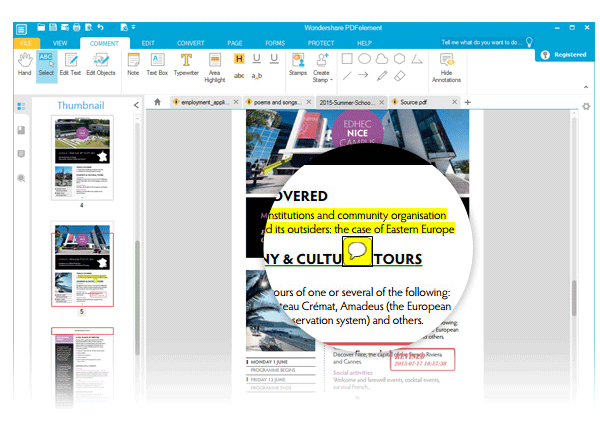This screenshot has width=600, height=448.
Task: Pick the Area Highlight tool
Action: 215,68
